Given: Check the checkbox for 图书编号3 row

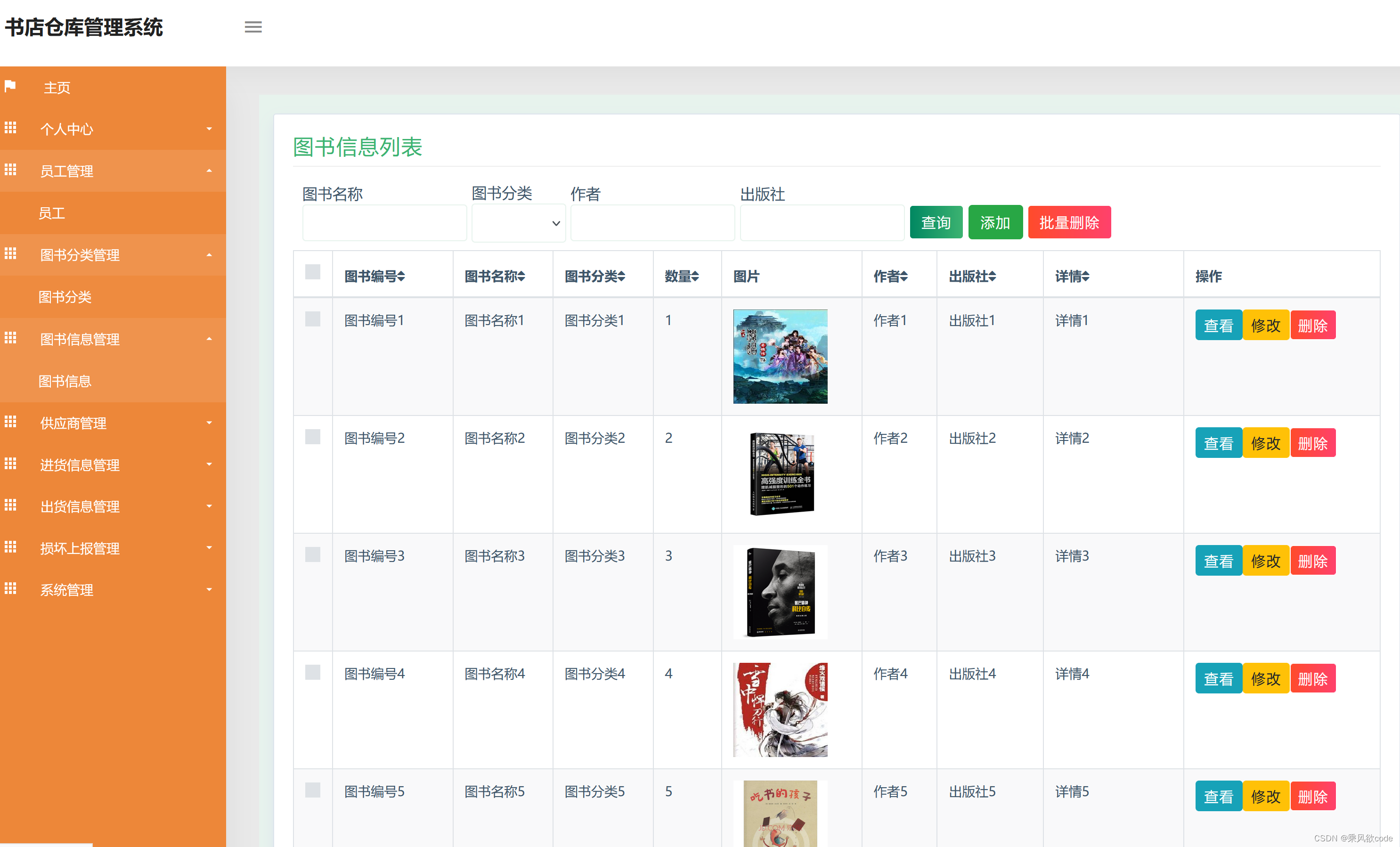Looking at the screenshot, I should tap(313, 555).
